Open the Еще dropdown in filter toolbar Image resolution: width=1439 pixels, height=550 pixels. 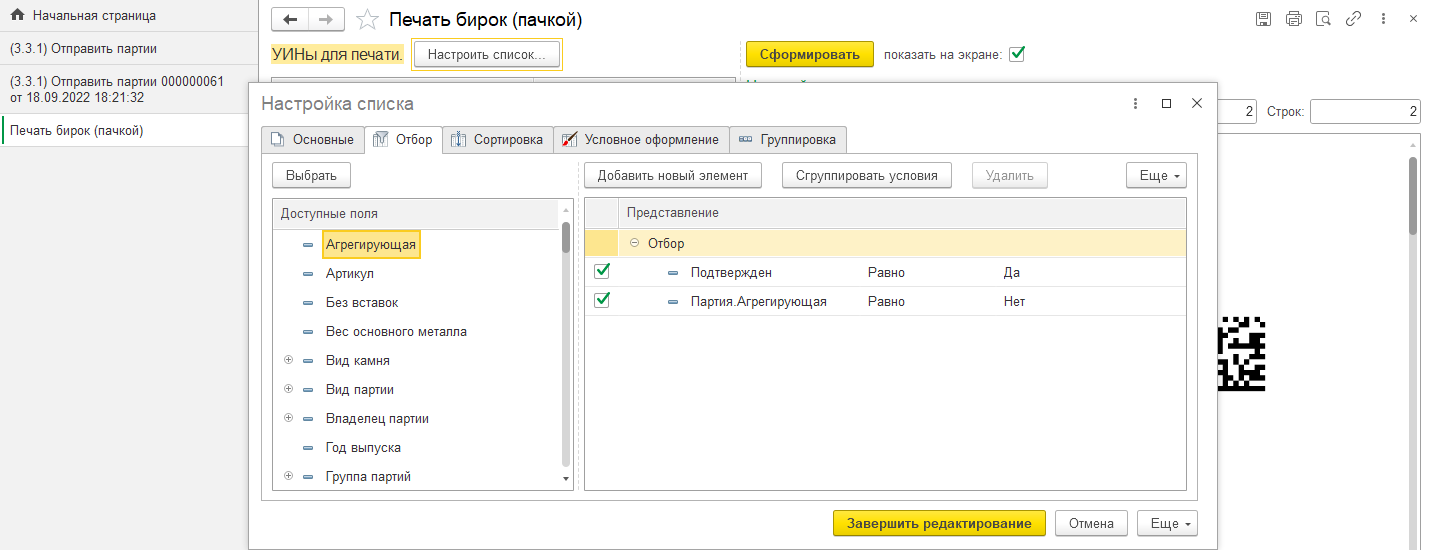(x=1156, y=175)
